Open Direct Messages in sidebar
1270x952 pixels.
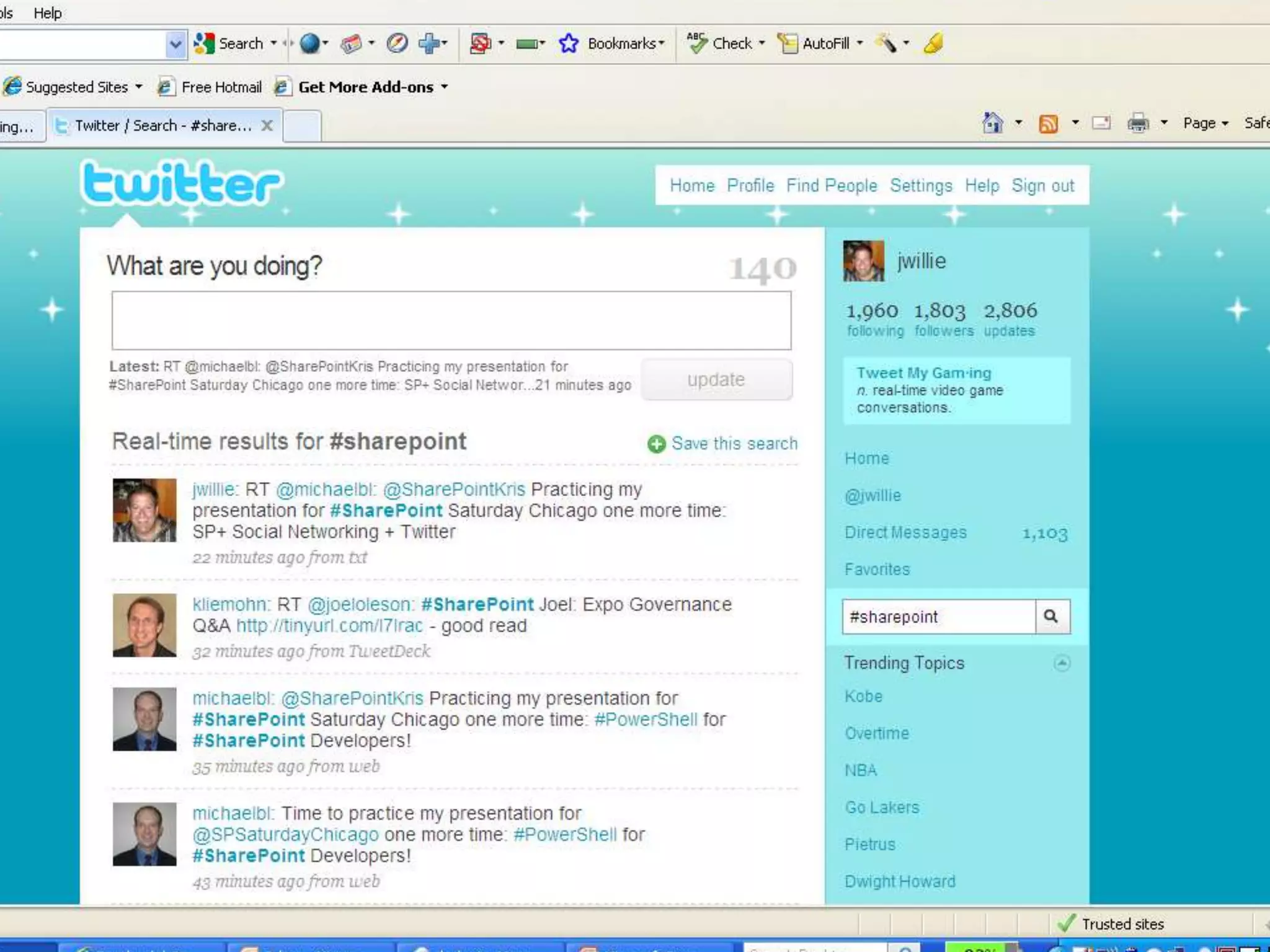tap(905, 532)
